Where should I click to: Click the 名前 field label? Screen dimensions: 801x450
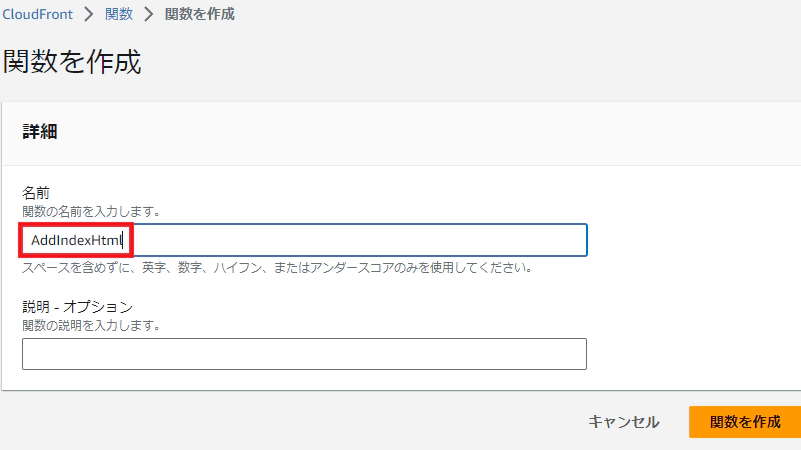click(x=36, y=191)
